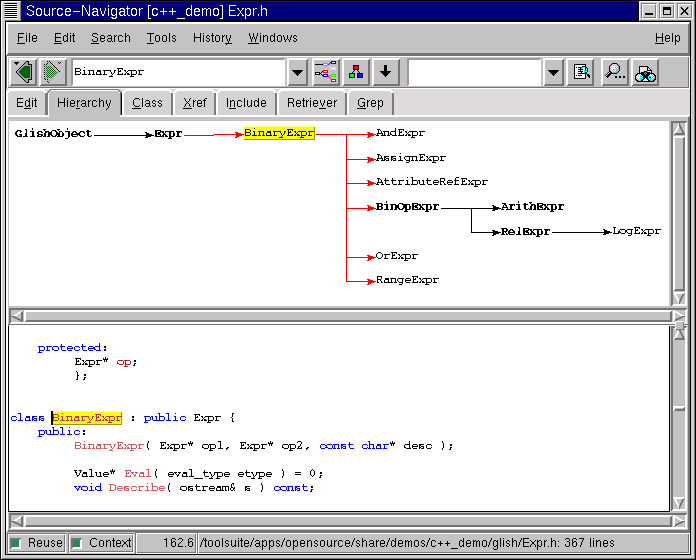Select AttributeRefExpr node in hierarchy

[431, 181]
